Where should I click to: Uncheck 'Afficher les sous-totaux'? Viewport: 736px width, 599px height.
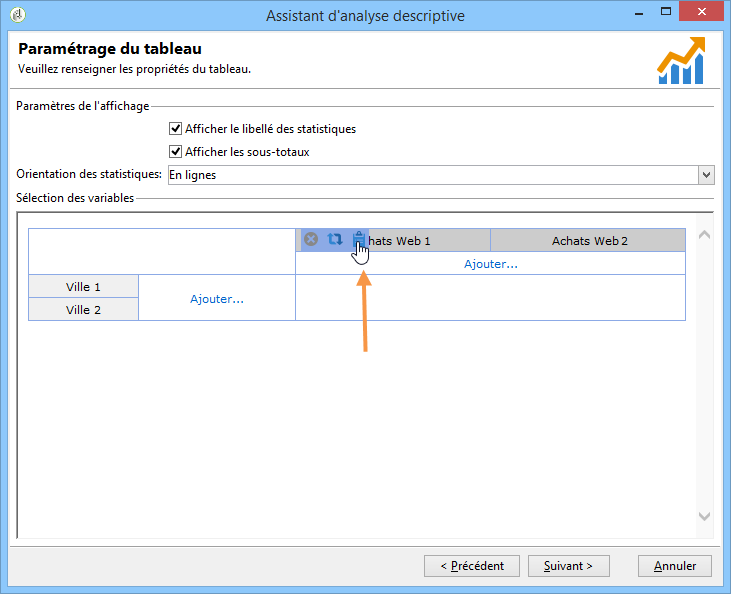[175, 152]
